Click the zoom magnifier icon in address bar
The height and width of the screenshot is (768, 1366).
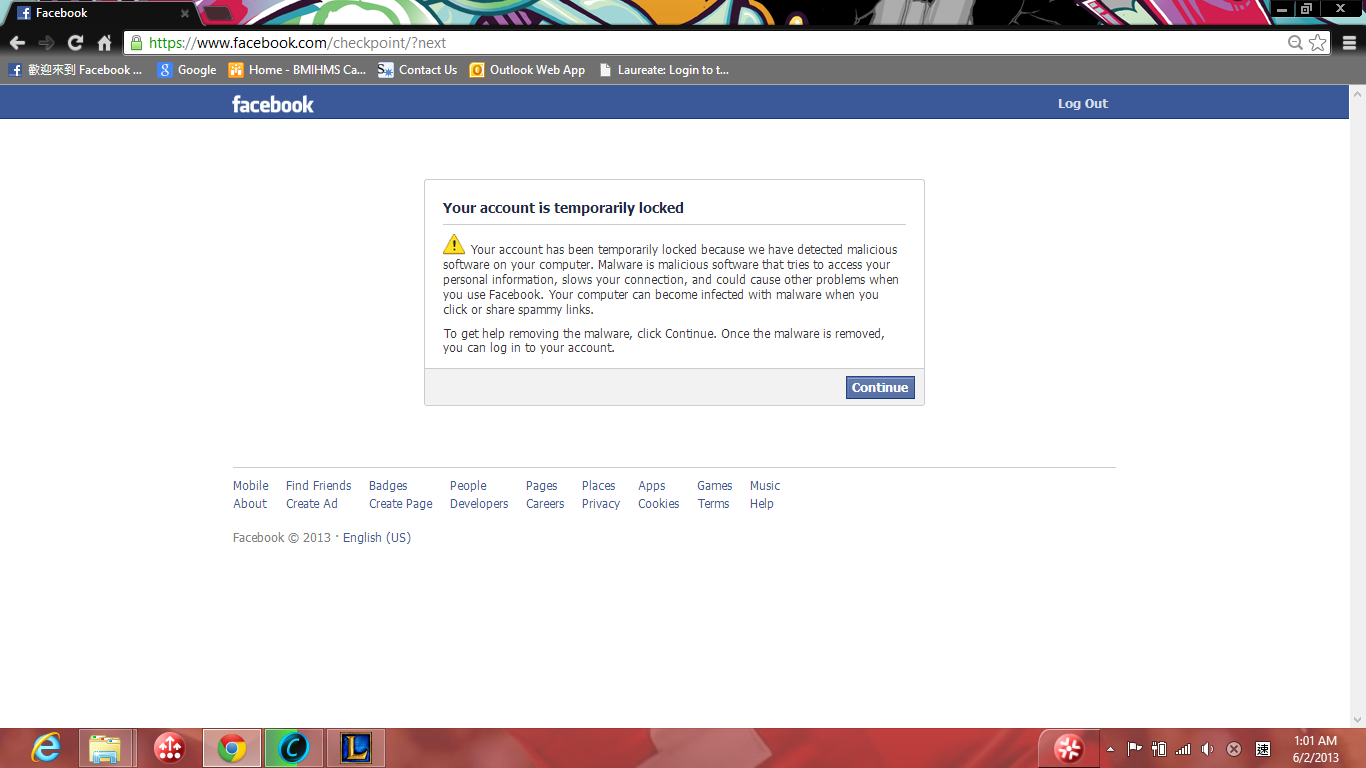tap(1295, 43)
